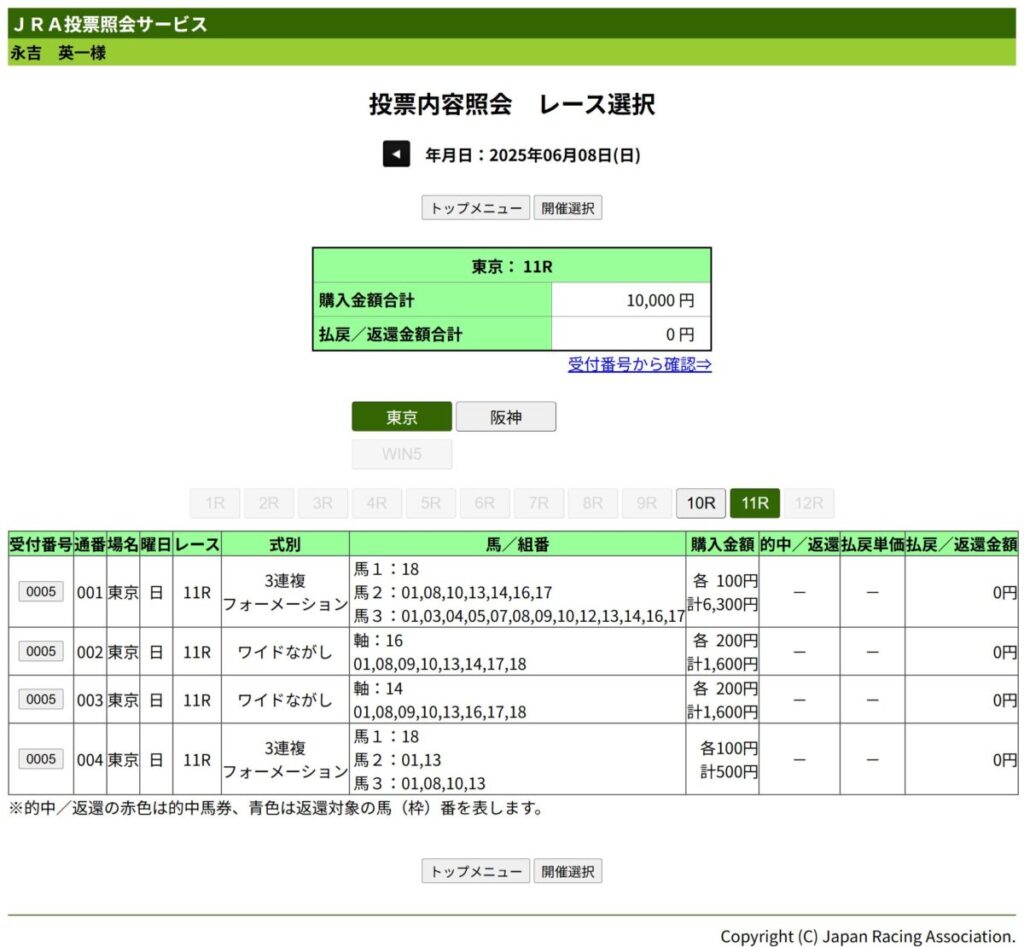This screenshot has height=947, width=1024.
Task: Open receipt 0005 for ticket 003
Action: click(x=41, y=699)
